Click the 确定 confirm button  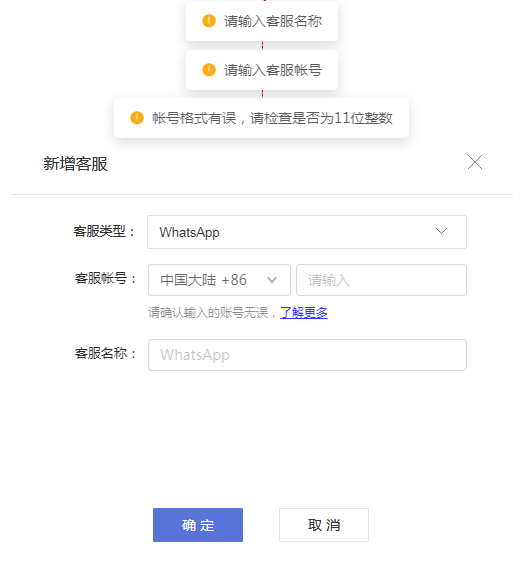point(198,525)
